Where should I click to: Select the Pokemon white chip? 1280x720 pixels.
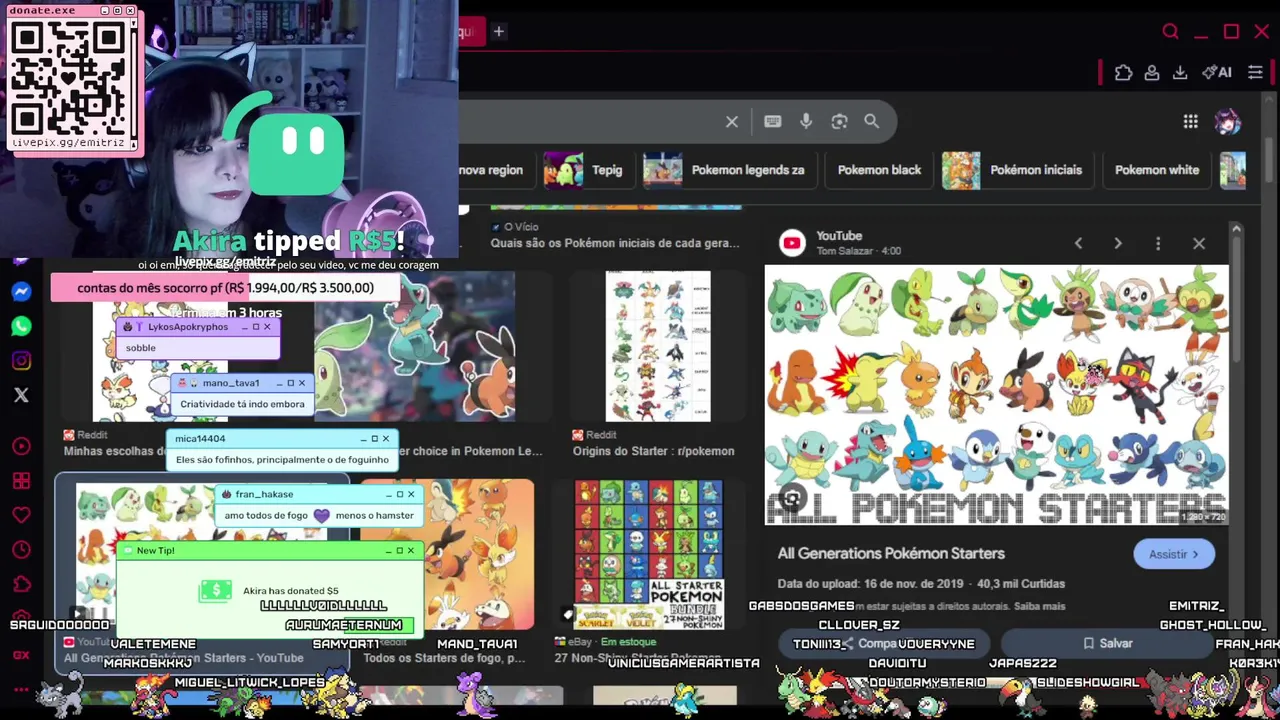1157,170
